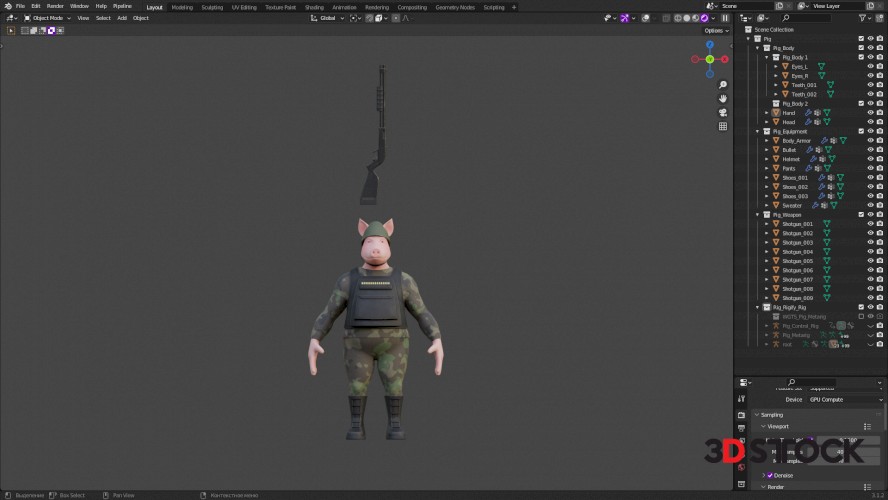Click new scene icon beside Scene
This screenshot has height=500, width=888.
coord(779,6)
